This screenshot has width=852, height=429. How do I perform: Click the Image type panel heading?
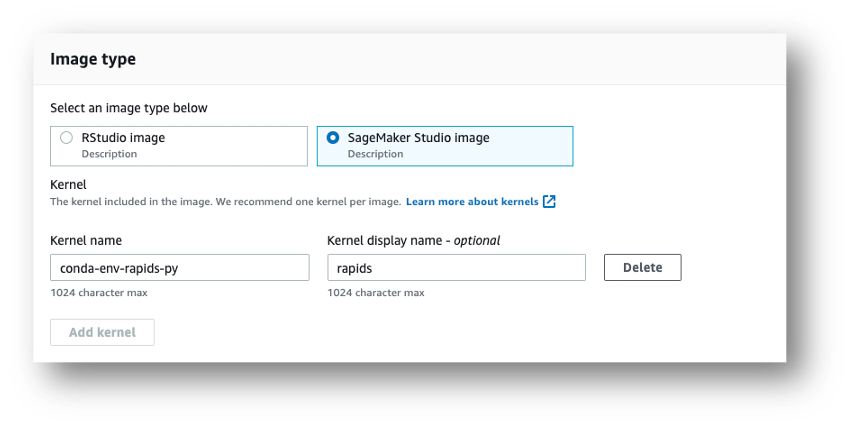point(93,59)
